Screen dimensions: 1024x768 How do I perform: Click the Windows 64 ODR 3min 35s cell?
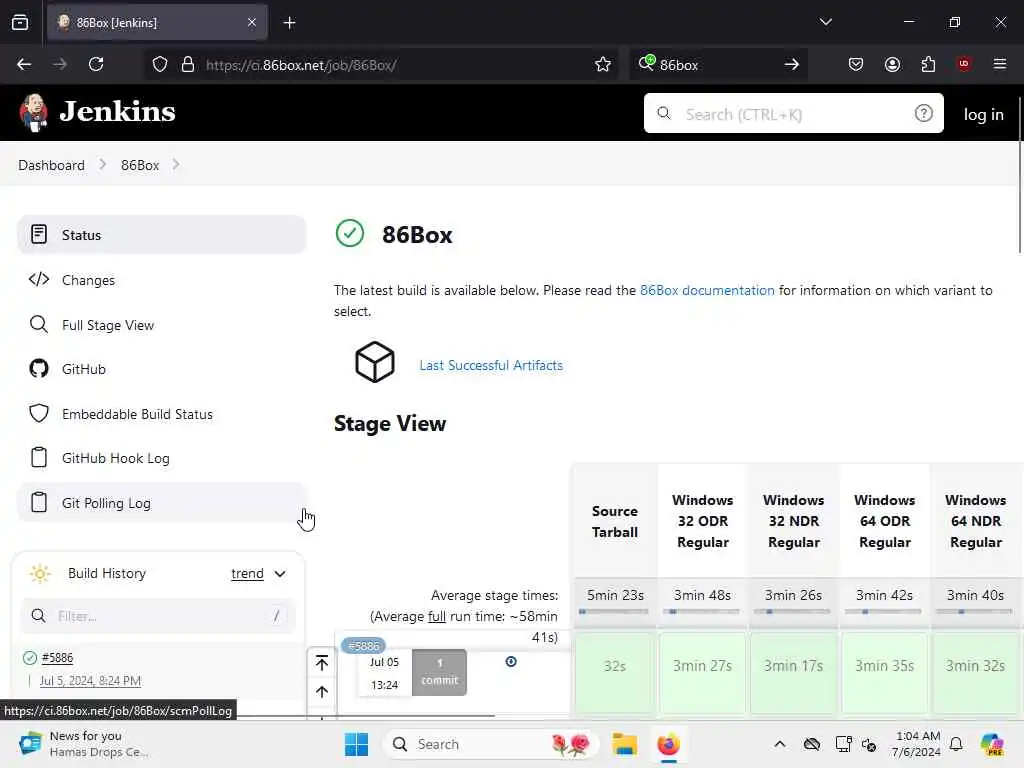coord(885,672)
